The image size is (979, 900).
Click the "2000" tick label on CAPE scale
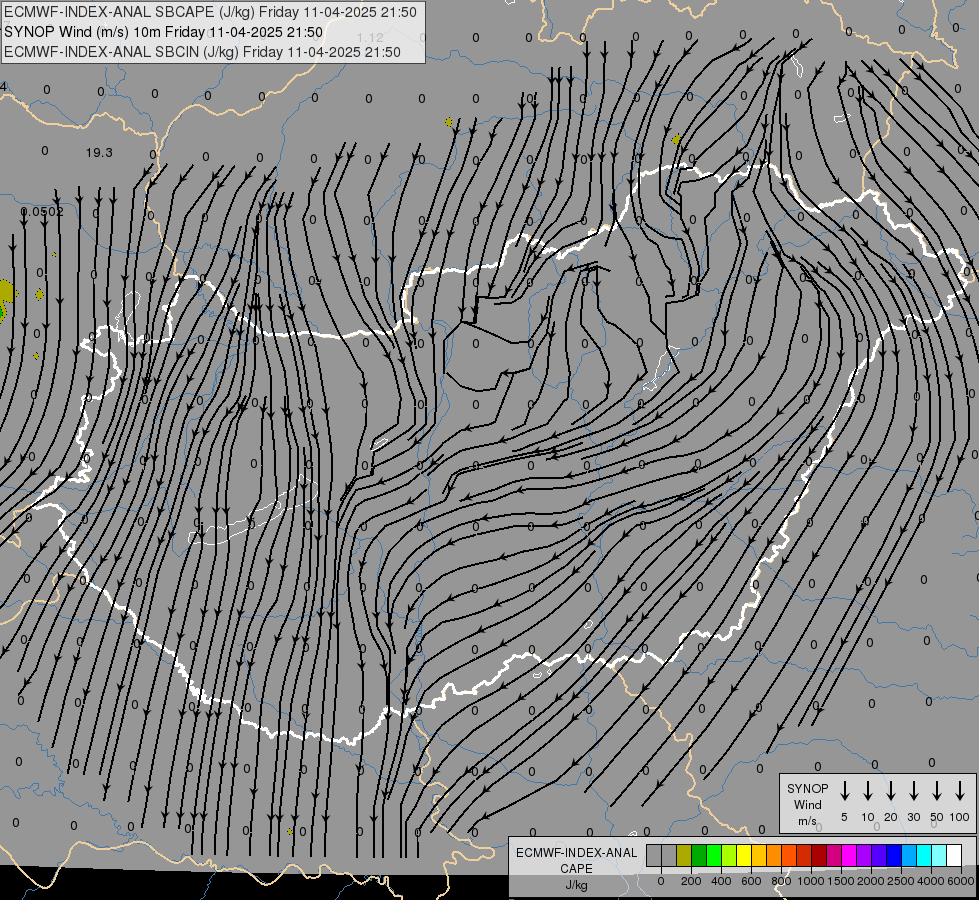pyautogui.click(x=871, y=881)
